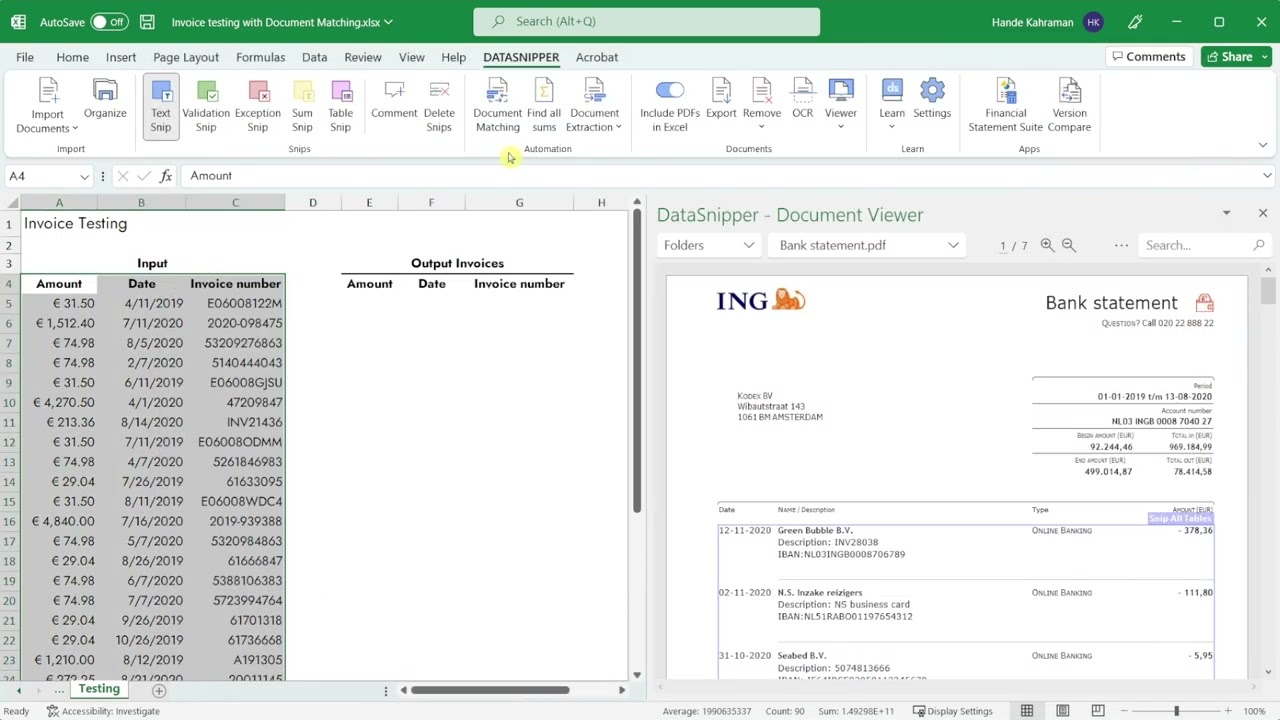
Task: Select the Sum Snip tool
Action: (302, 106)
